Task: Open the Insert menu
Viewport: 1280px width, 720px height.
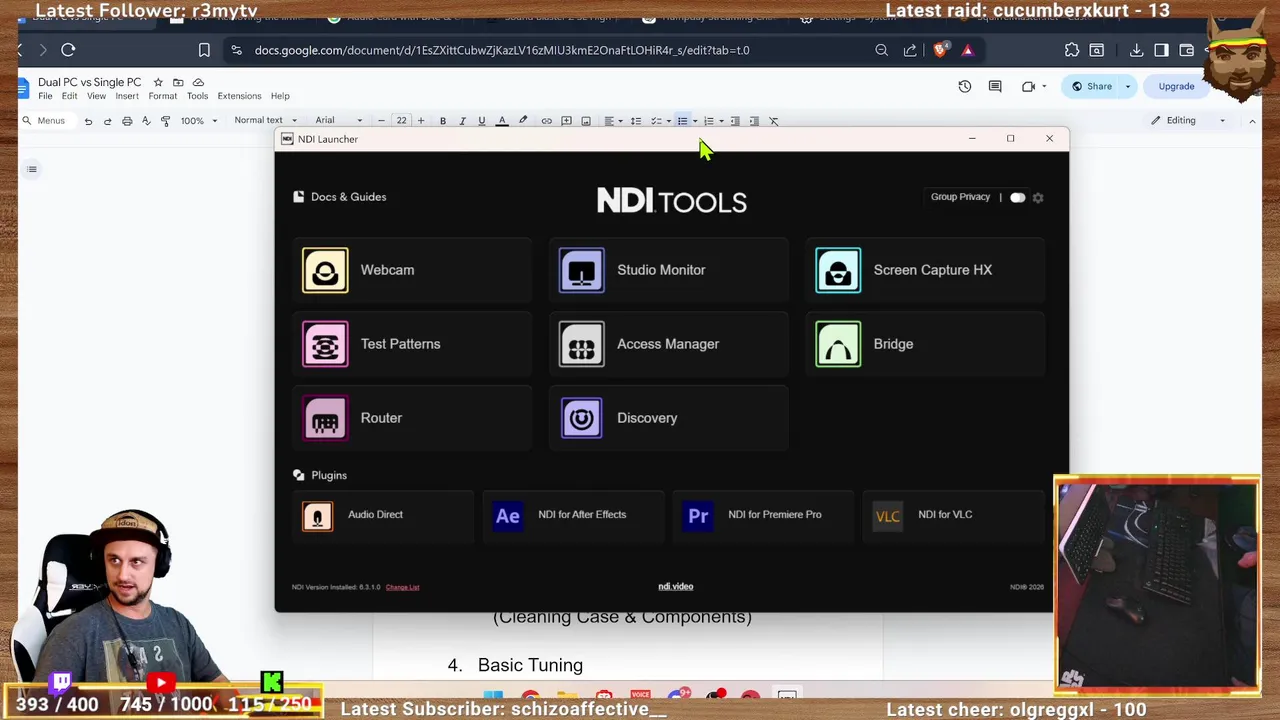Action: pyautogui.click(x=127, y=96)
